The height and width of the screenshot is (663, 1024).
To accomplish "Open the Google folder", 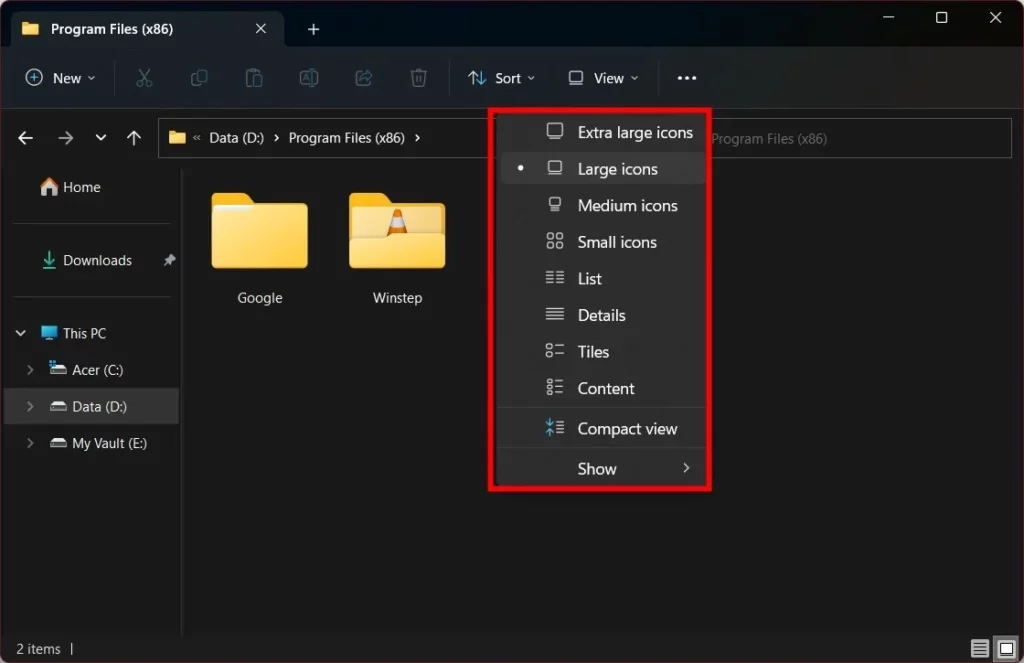I will (x=260, y=248).
